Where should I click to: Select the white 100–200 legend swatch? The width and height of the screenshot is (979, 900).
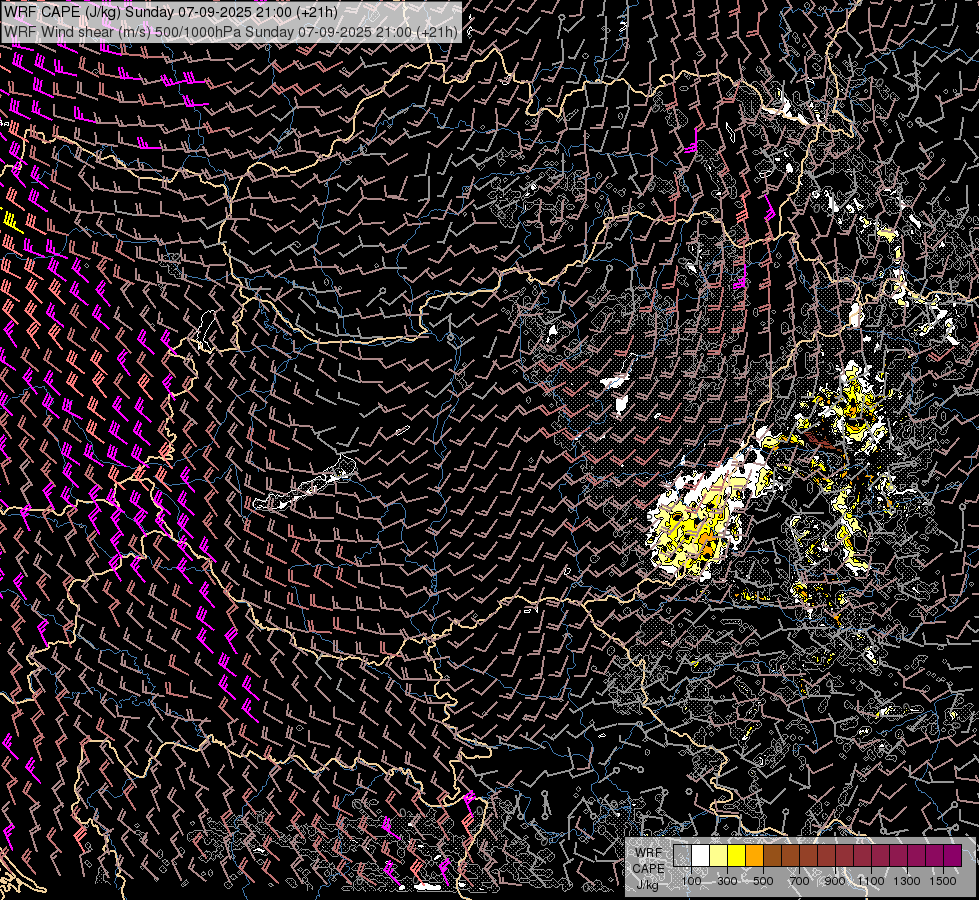pyautogui.click(x=701, y=856)
